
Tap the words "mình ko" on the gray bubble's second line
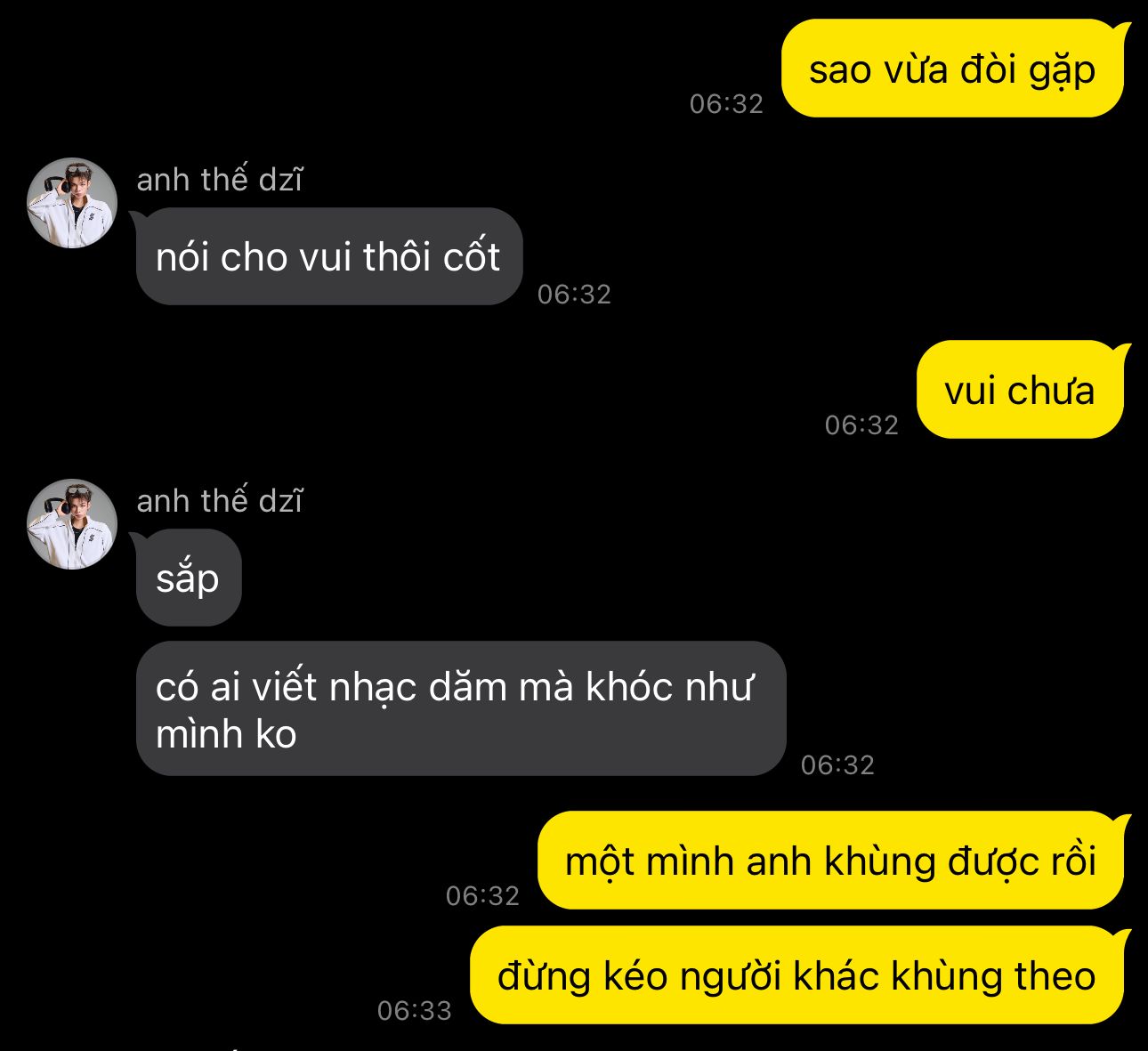click(x=226, y=734)
